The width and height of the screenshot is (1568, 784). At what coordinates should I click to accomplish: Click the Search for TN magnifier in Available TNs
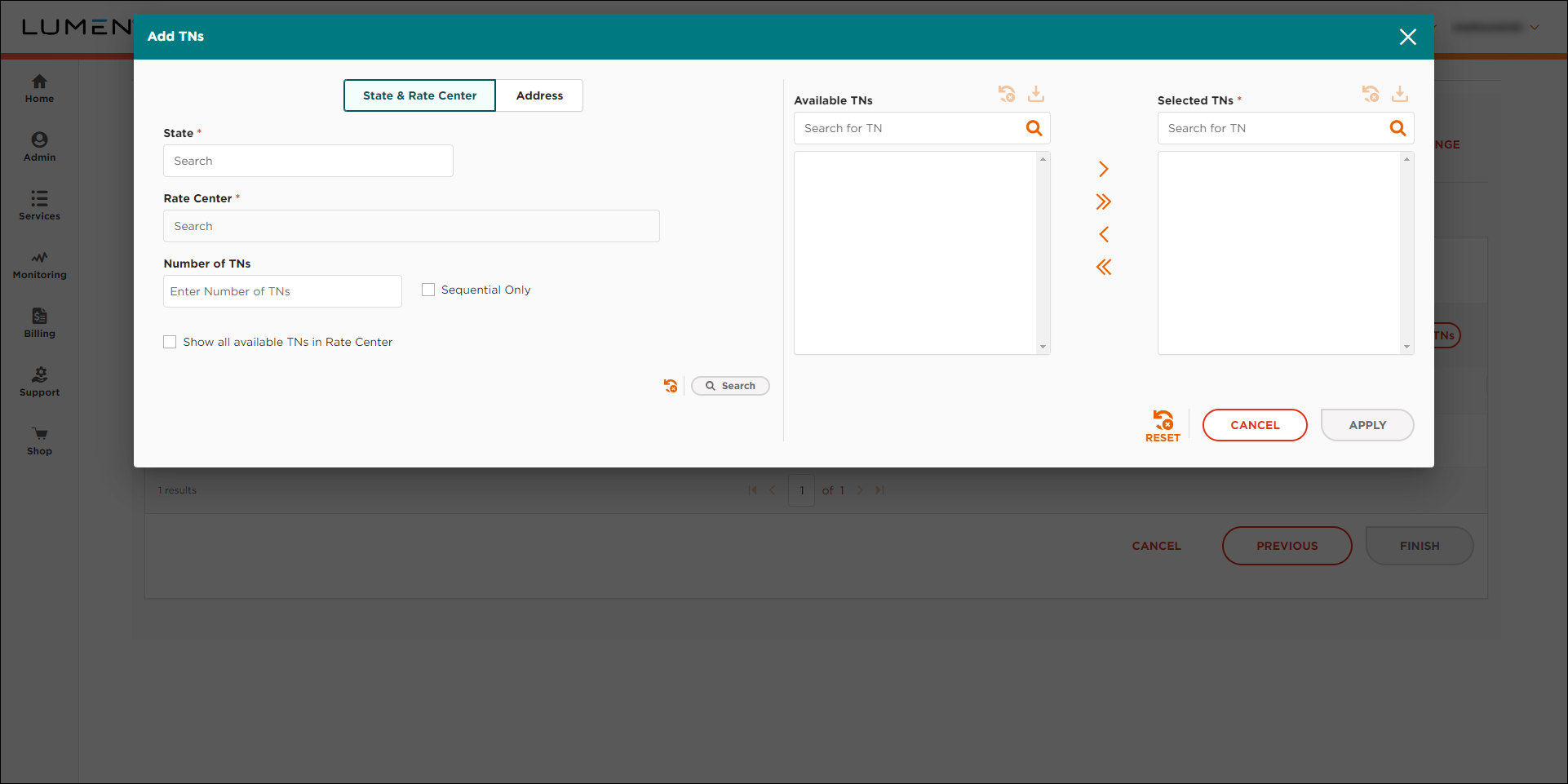(x=1034, y=127)
